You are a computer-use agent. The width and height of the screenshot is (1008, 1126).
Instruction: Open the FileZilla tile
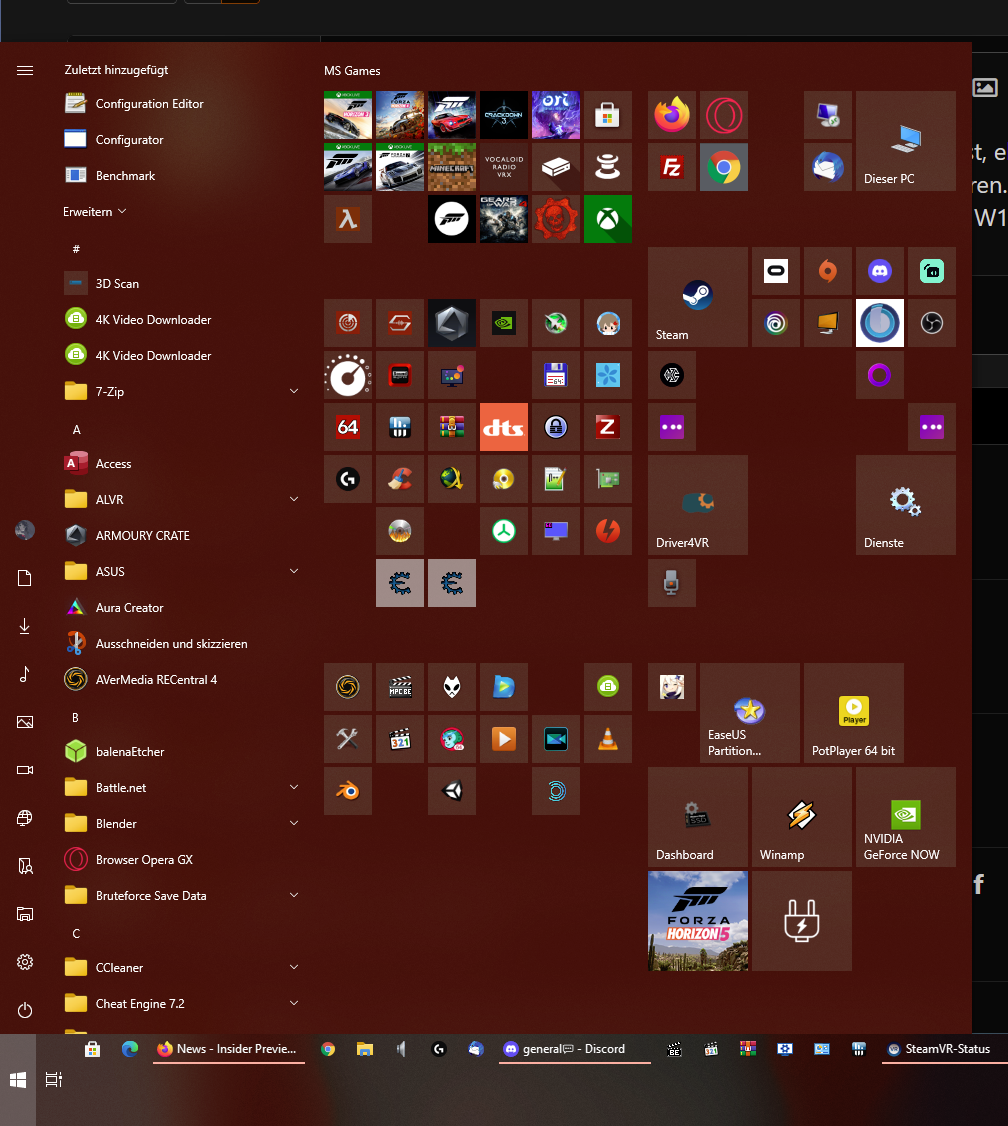672,167
